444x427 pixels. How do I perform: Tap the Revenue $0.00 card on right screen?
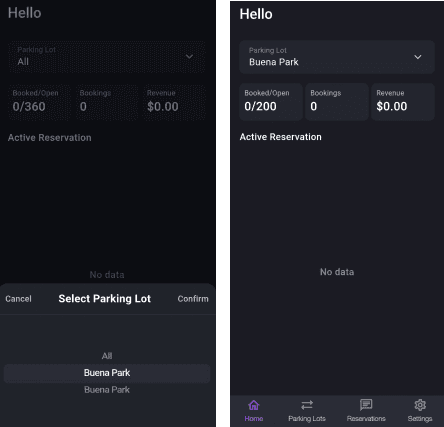403,101
